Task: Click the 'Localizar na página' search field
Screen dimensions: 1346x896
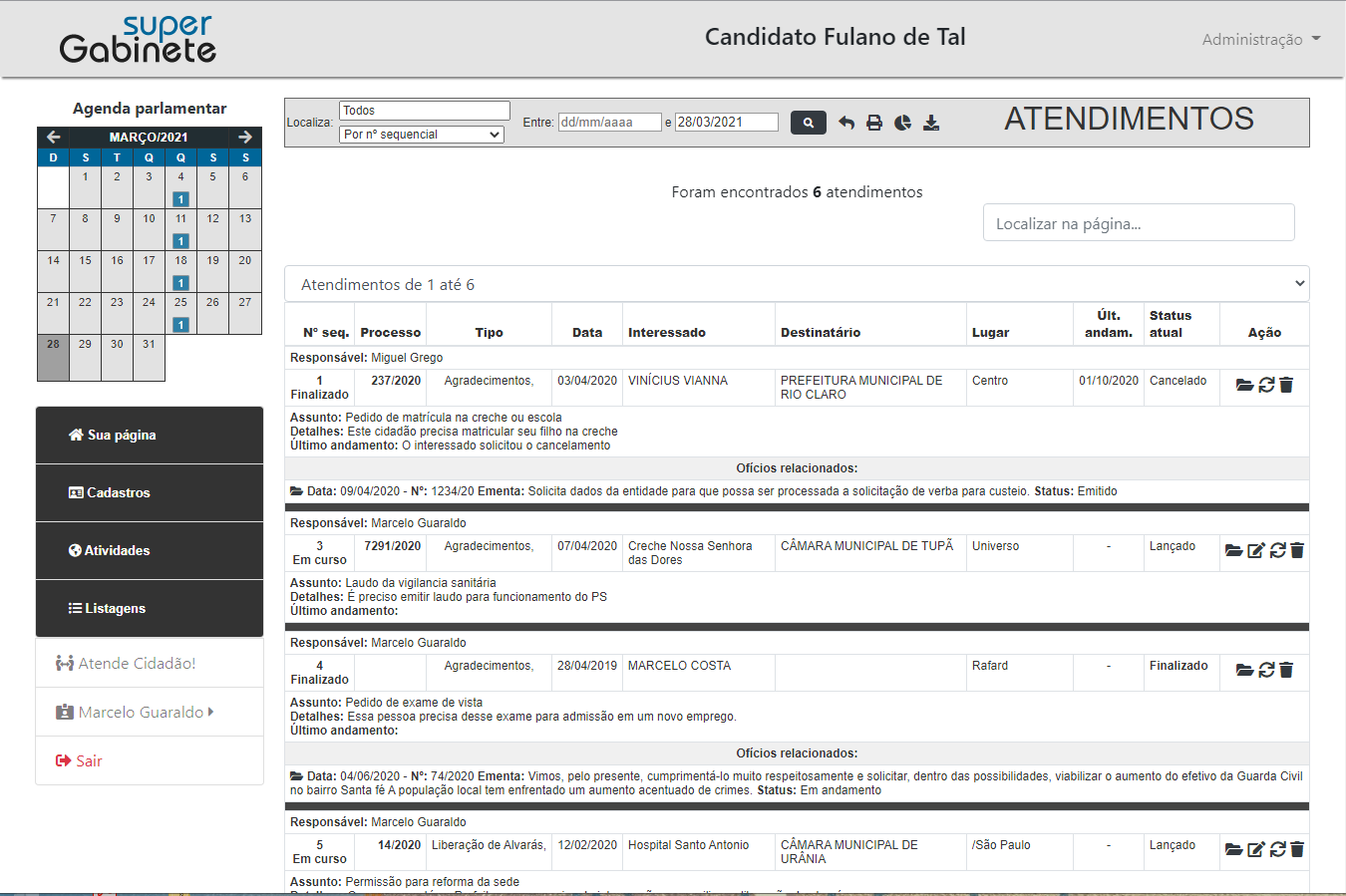Action: [x=1138, y=223]
